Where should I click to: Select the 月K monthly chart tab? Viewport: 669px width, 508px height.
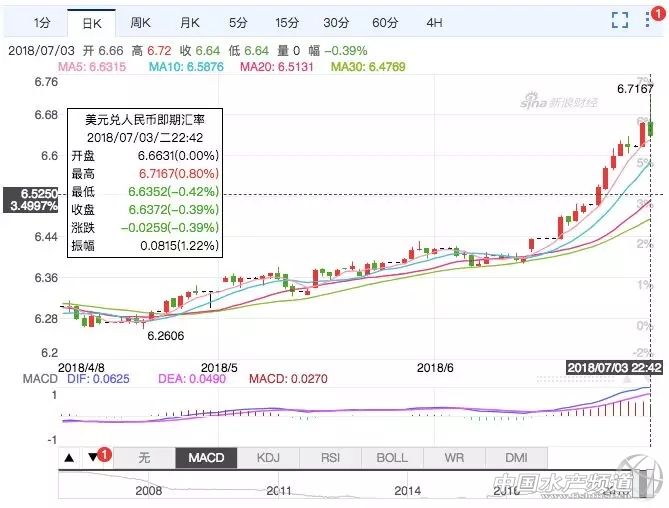coord(190,22)
